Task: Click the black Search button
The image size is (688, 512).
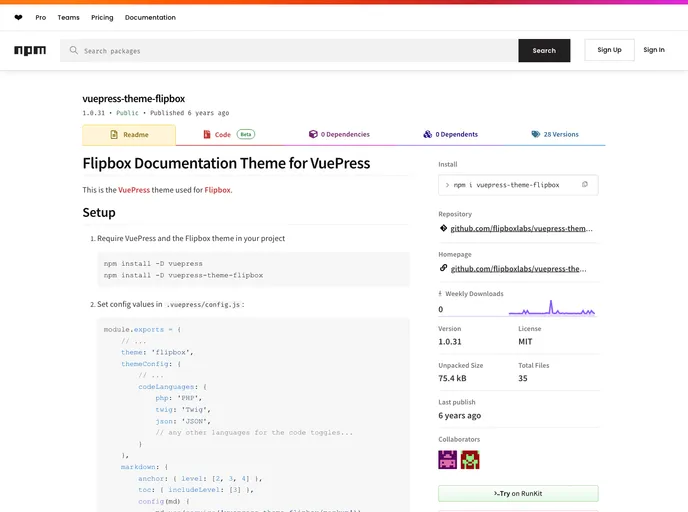Action: (544, 50)
